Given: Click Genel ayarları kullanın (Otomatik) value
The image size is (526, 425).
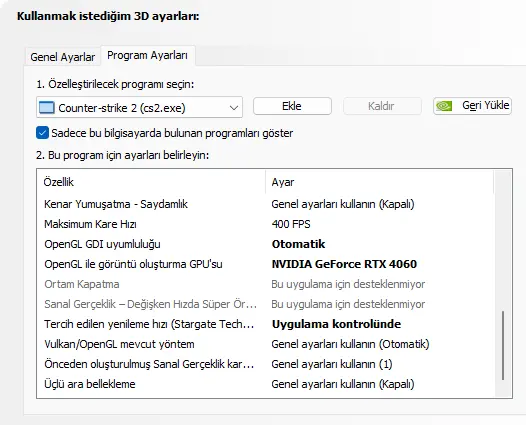Looking at the screenshot, I should 351,344.
